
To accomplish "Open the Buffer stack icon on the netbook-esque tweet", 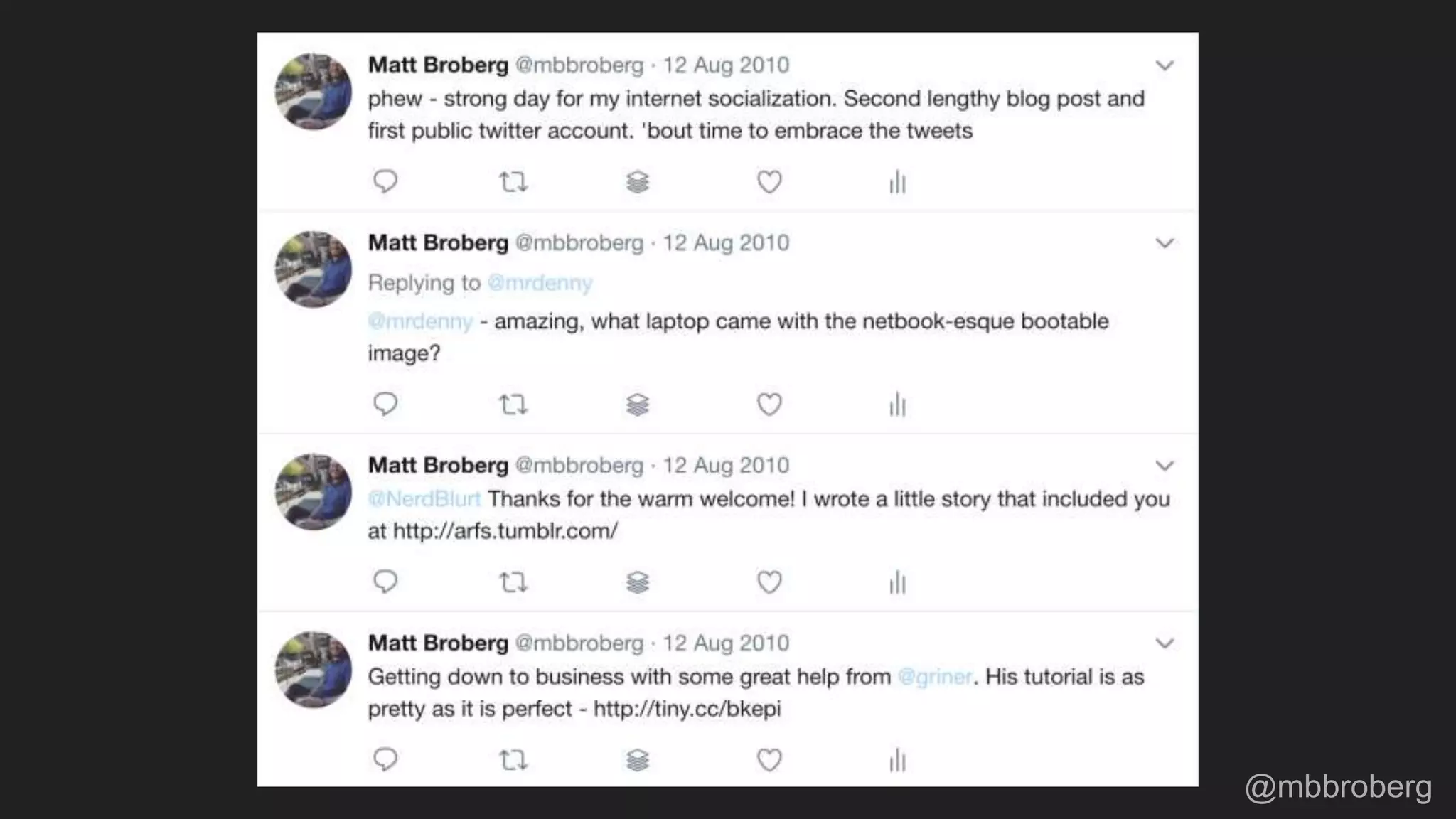I will [638, 405].
